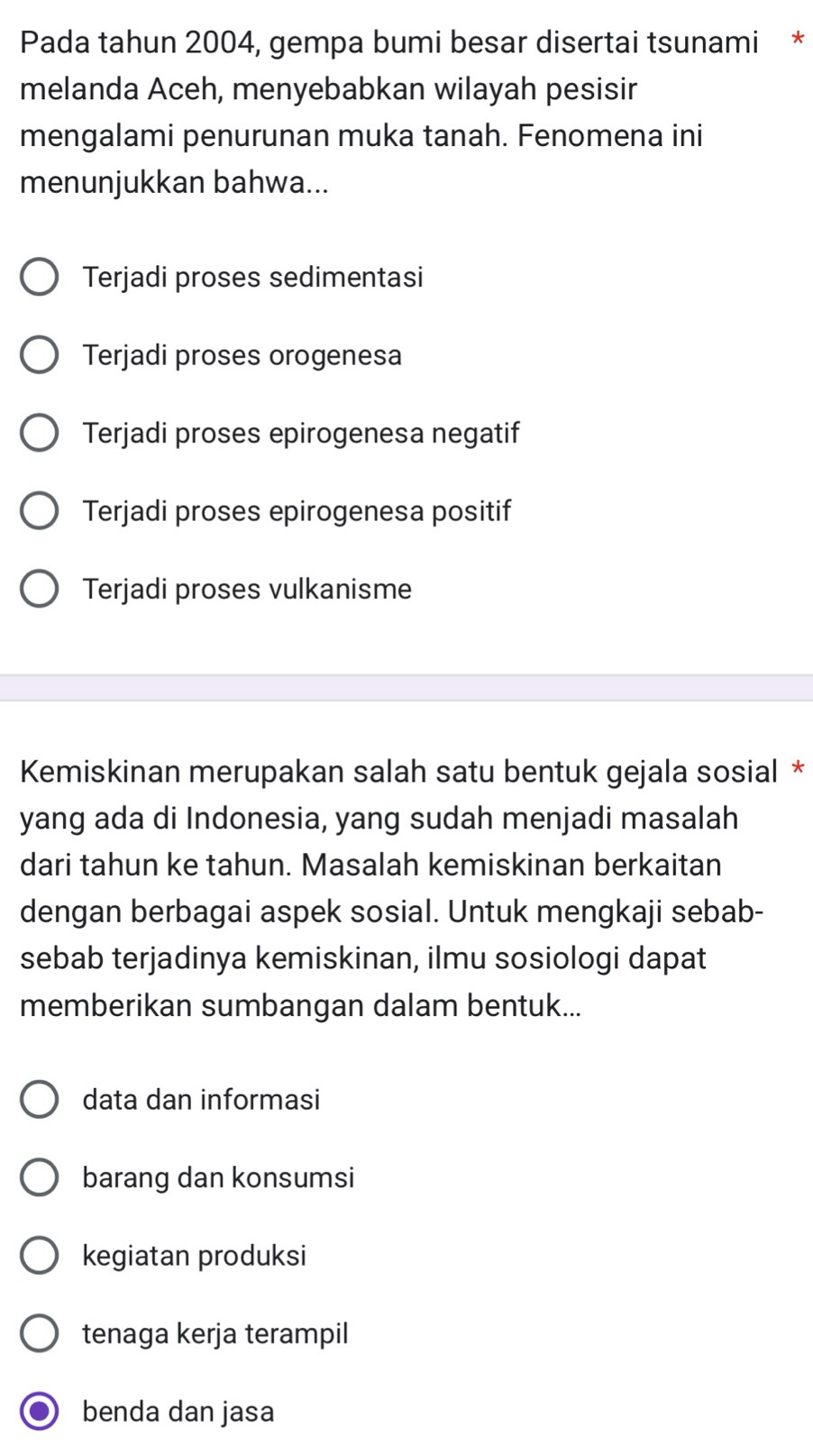Click the red asterisk on the tsunami question
This screenshot has height=1456, width=813.
tap(796, 41)
